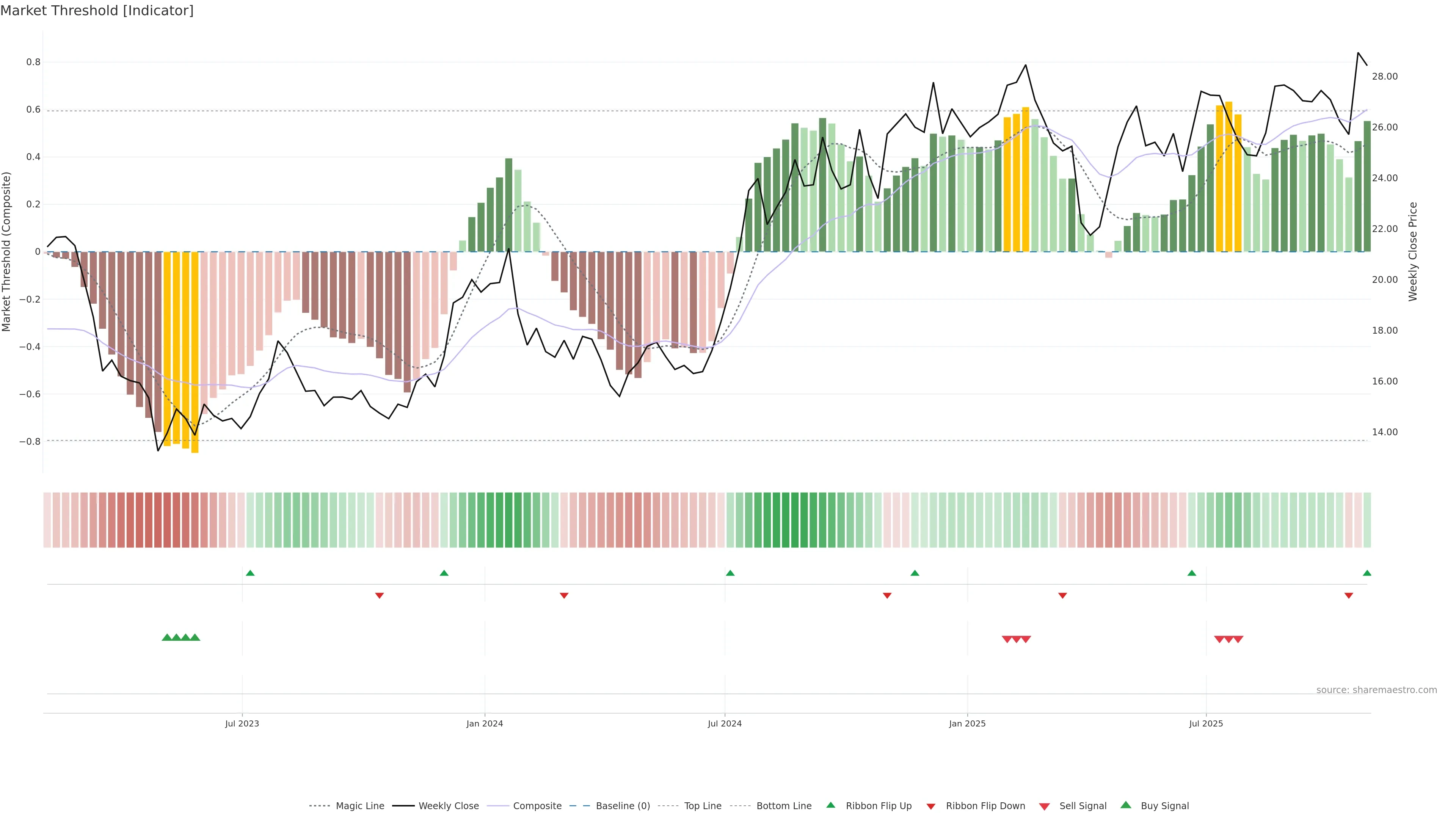Click the darkest green ribbon segment after Jul 2024
Screen dimensions: 1456x819
pyautogui.click(x=795, y=520)
